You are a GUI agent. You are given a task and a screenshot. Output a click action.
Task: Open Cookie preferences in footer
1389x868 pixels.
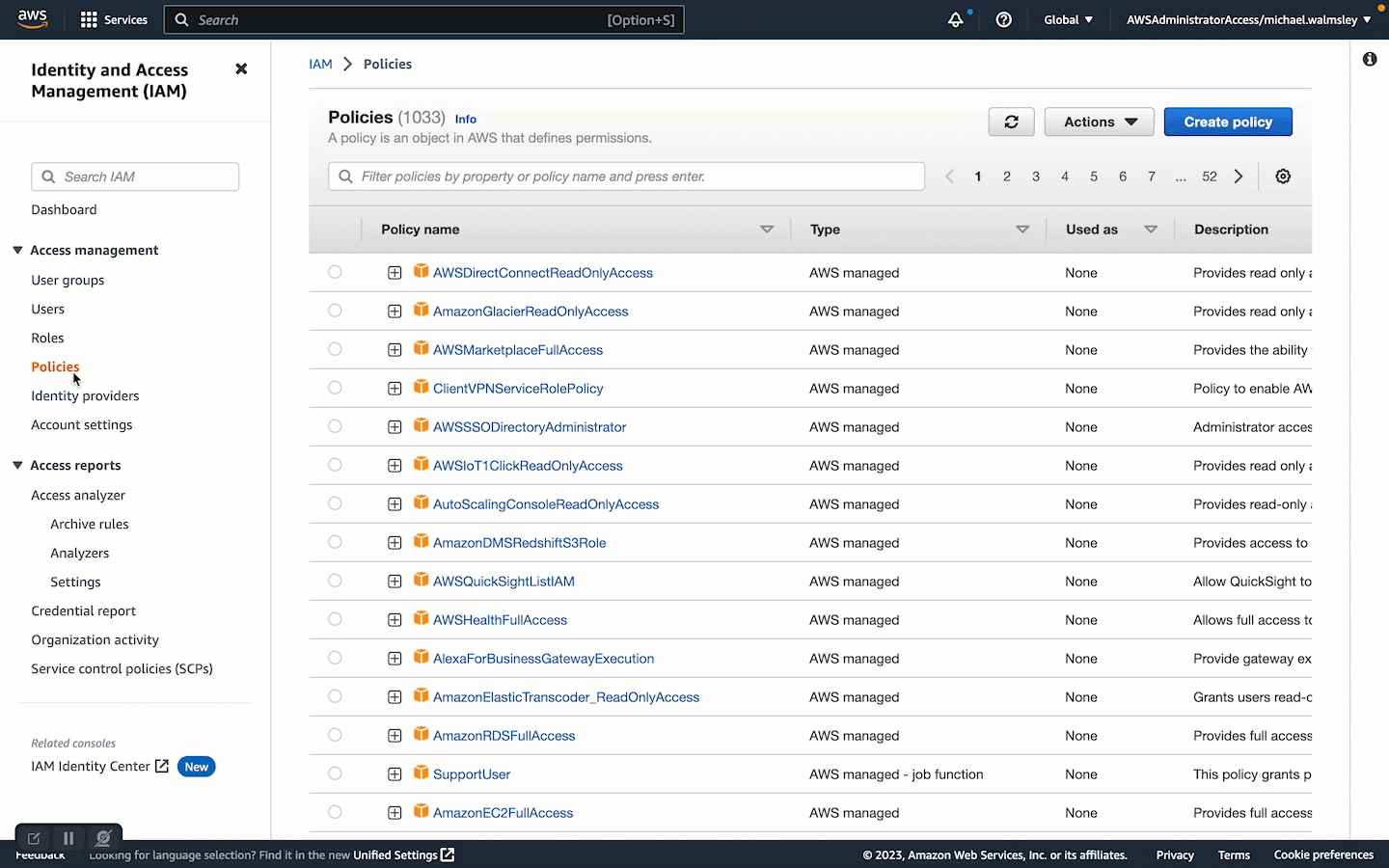pyautogui.click(x=1323, y=854)
